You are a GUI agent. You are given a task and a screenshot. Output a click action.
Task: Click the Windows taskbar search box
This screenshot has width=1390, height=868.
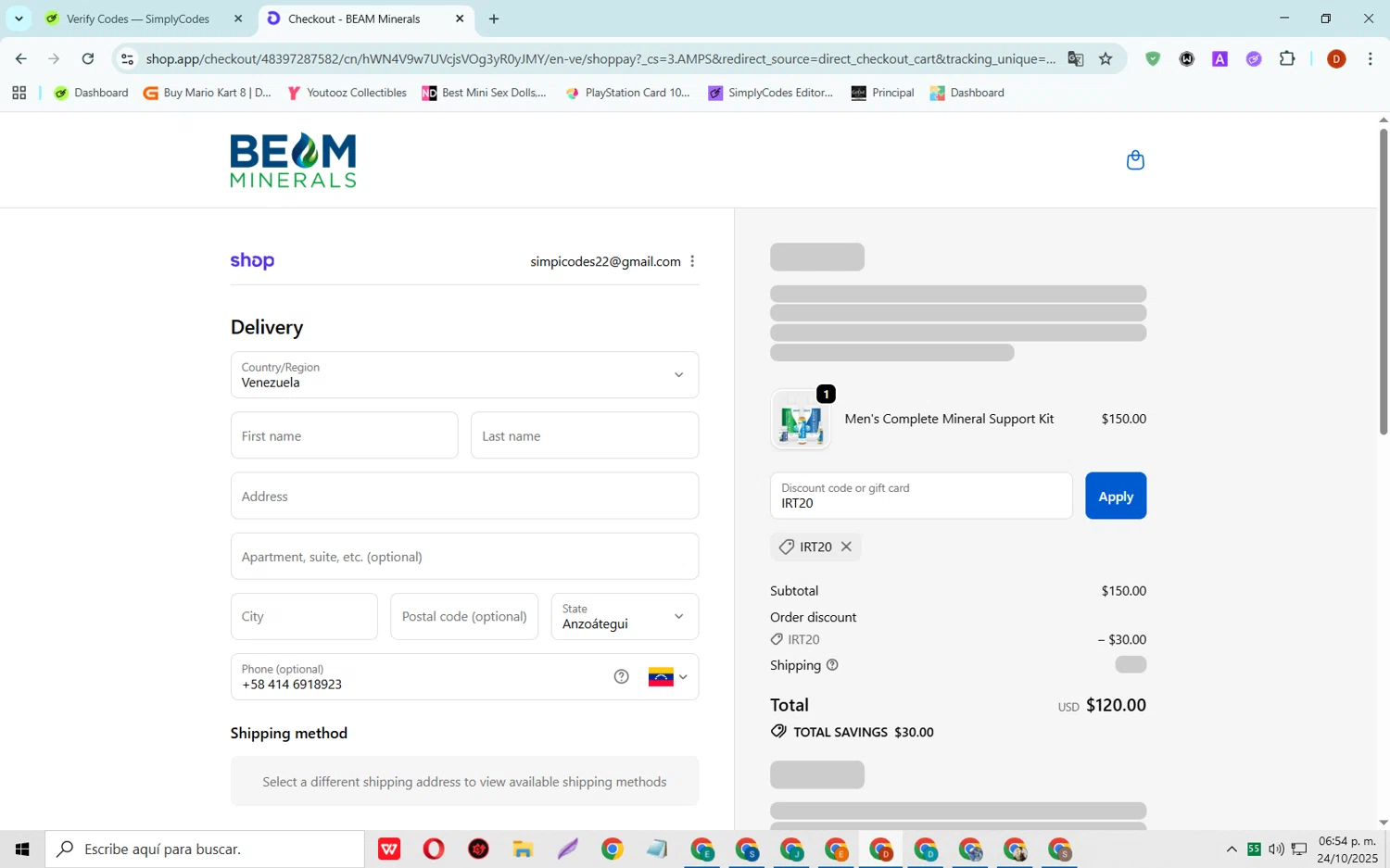(x=205, y=849)
